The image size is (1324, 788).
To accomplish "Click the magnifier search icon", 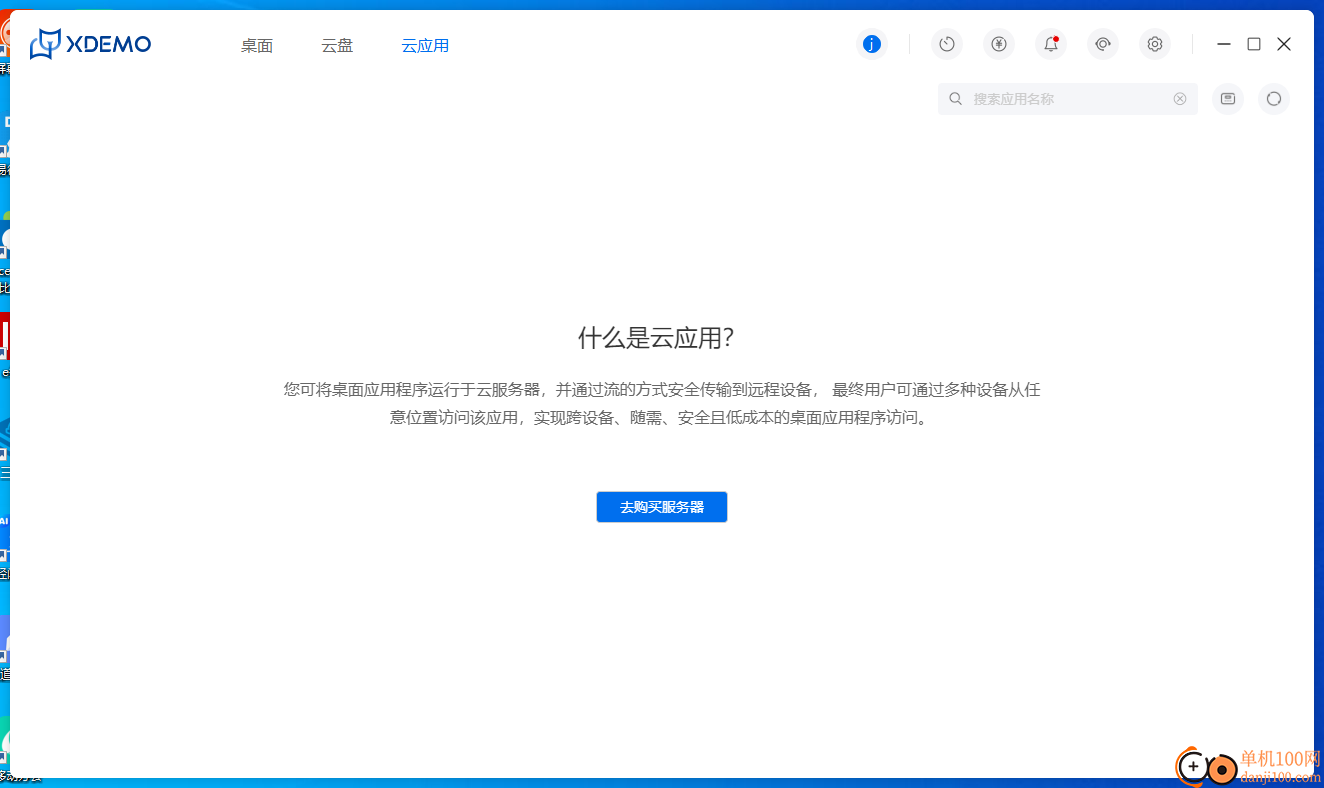I will click(956, 99).
